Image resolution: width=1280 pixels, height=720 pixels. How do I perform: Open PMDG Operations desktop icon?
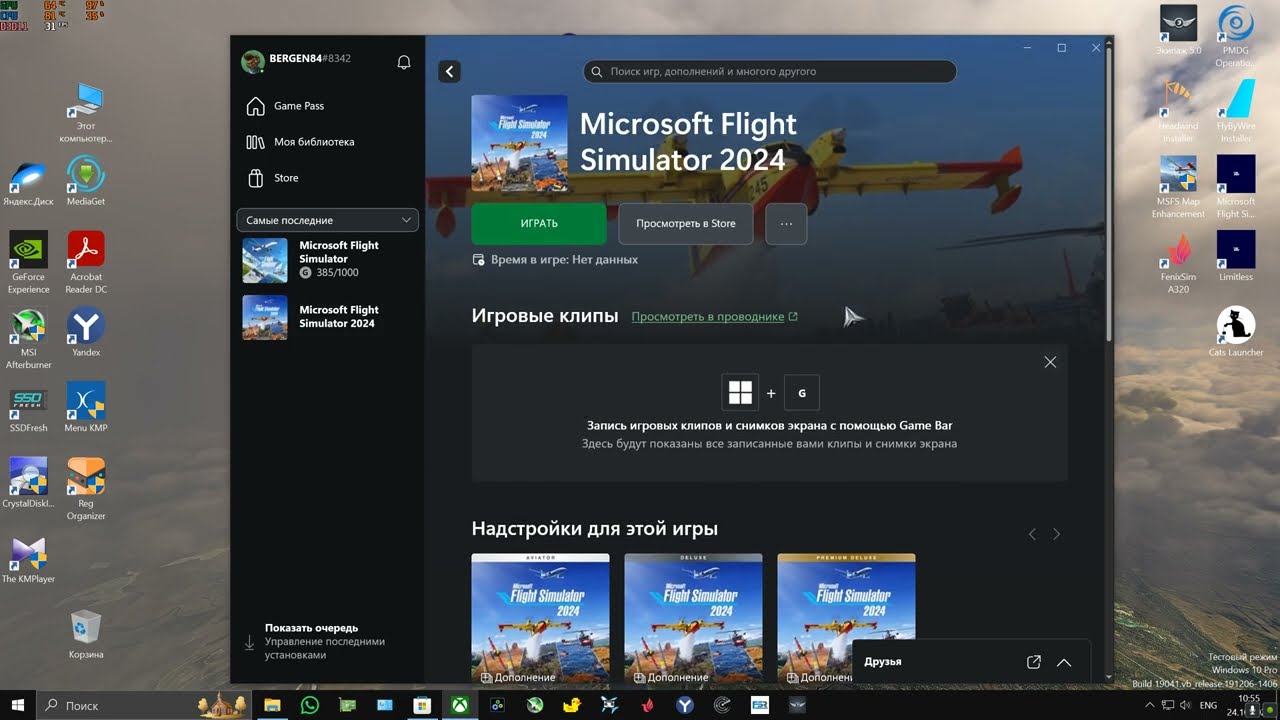[1236, 37]
